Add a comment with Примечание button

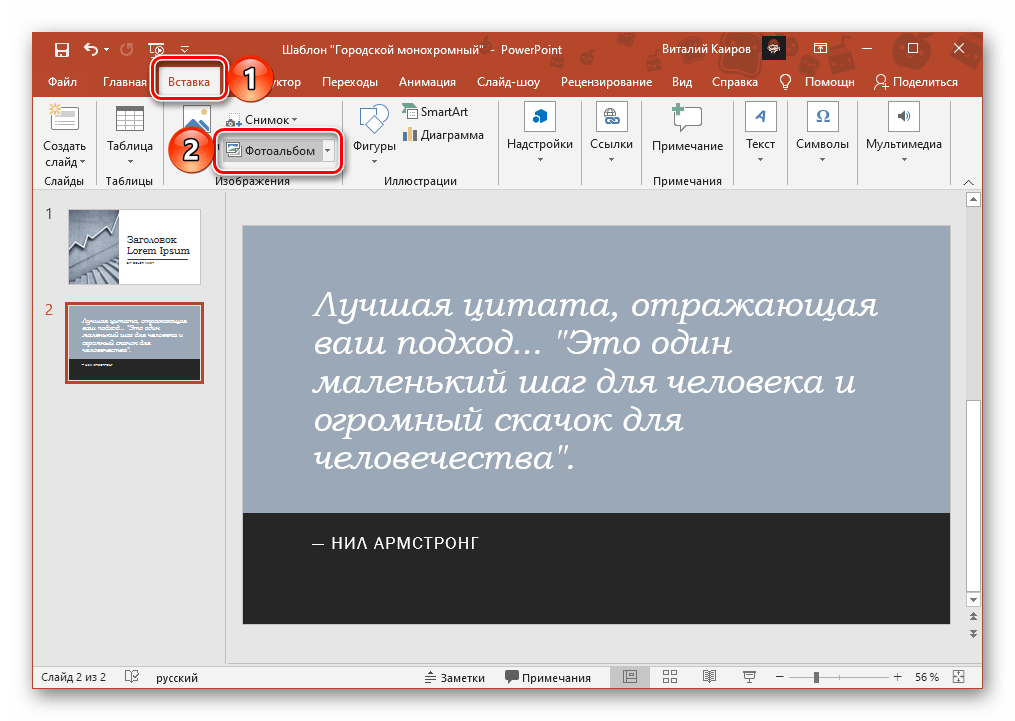687,128
